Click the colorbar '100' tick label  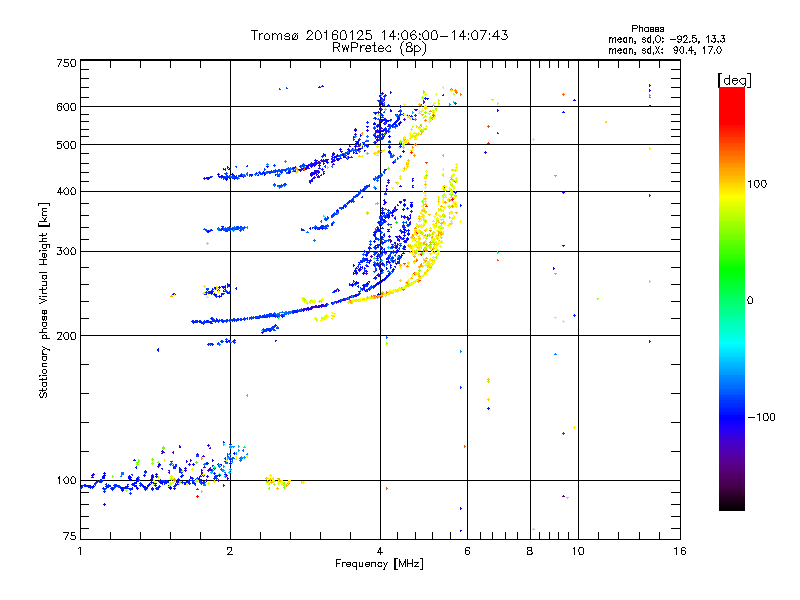[757, 184]
